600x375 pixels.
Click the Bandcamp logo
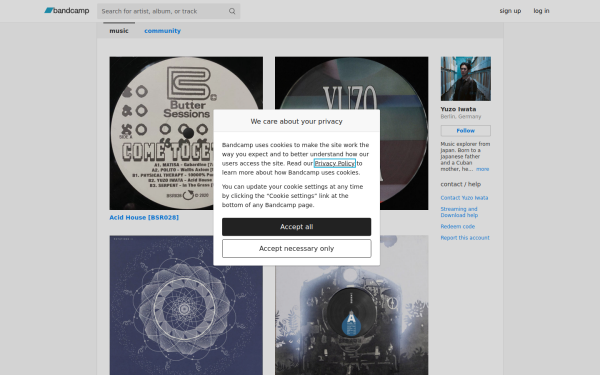[x=67, y=11]
